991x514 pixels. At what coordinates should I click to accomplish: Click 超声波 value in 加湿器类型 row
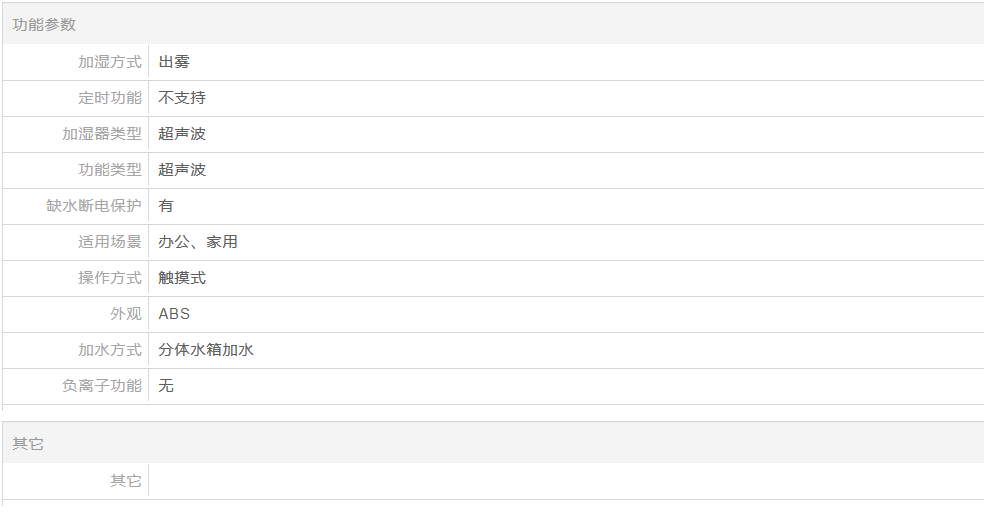pos(182,134)
